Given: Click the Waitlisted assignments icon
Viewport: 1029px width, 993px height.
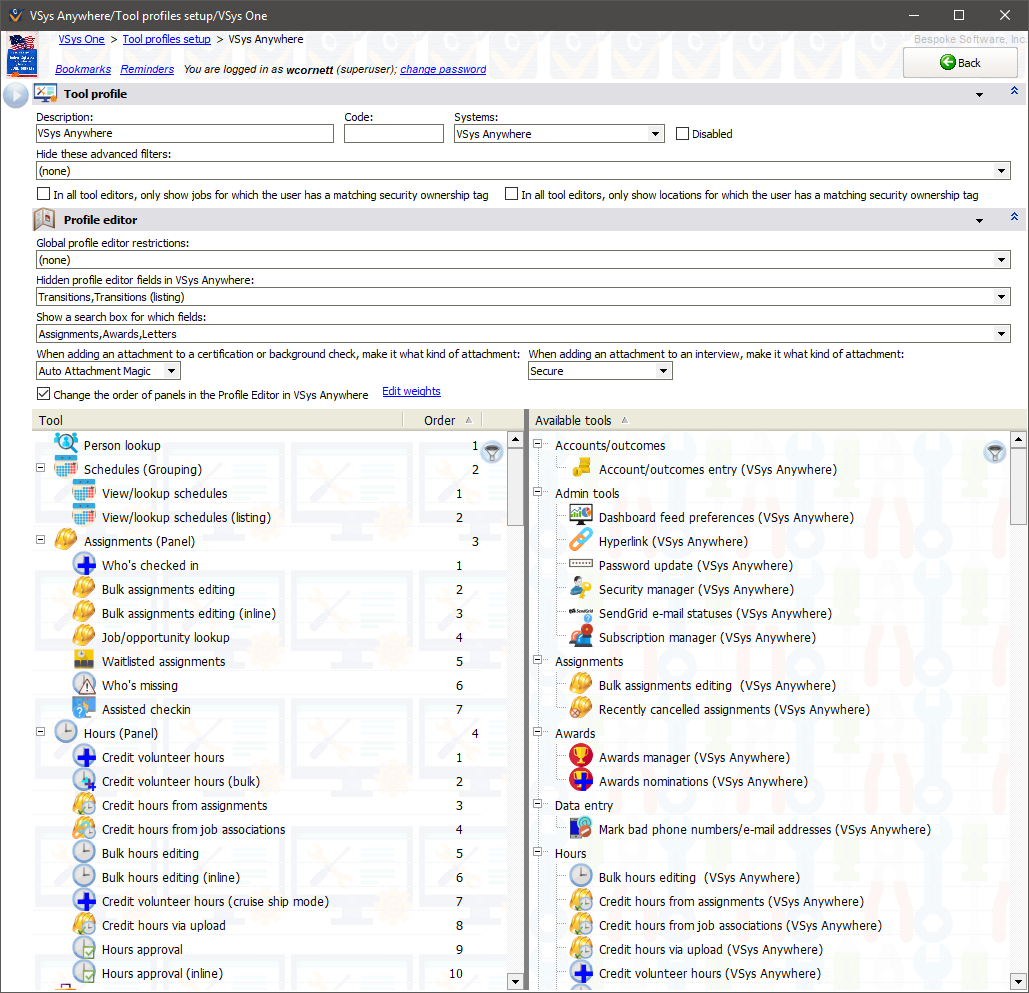Looking at the screenshot, I should pos(84,661).
